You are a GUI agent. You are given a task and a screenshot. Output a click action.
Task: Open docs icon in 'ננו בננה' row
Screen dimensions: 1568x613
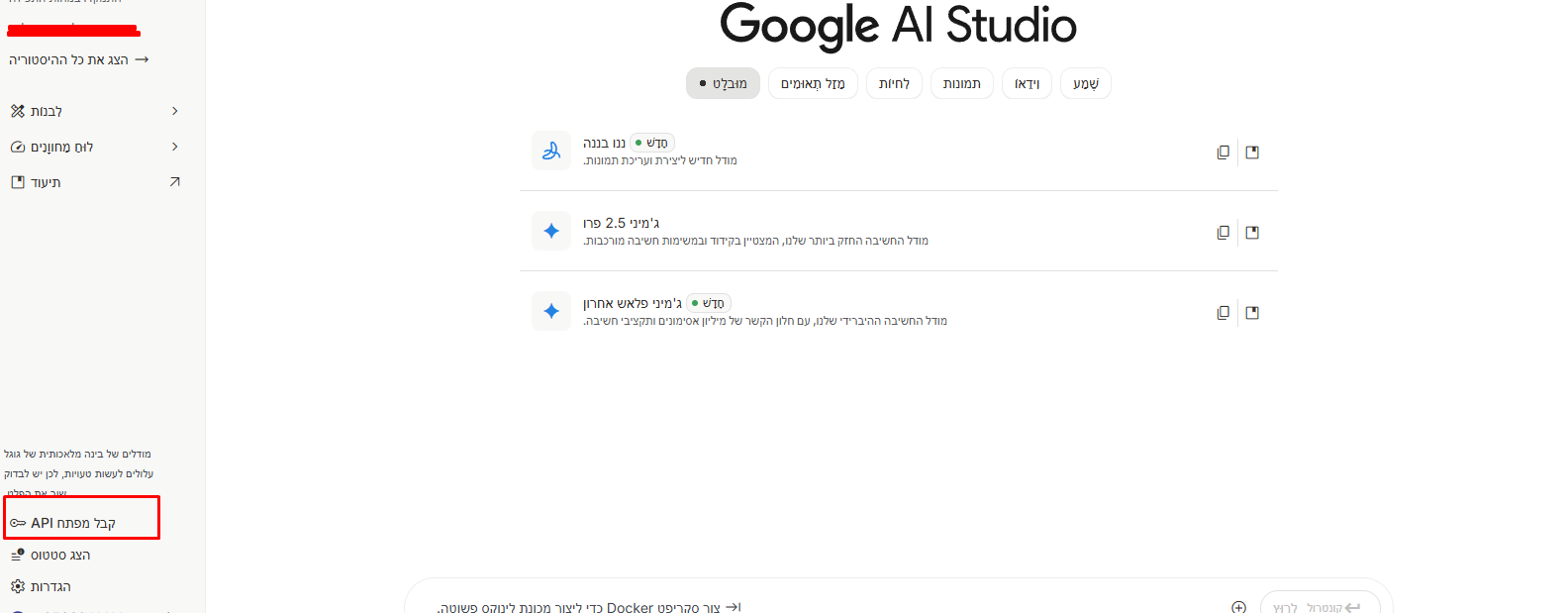(1252, 153)
